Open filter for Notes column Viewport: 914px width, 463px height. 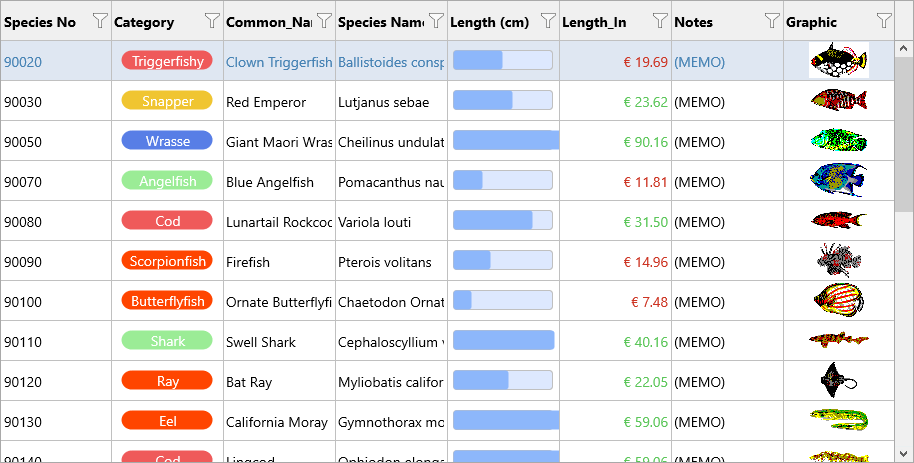click(772, 21)
